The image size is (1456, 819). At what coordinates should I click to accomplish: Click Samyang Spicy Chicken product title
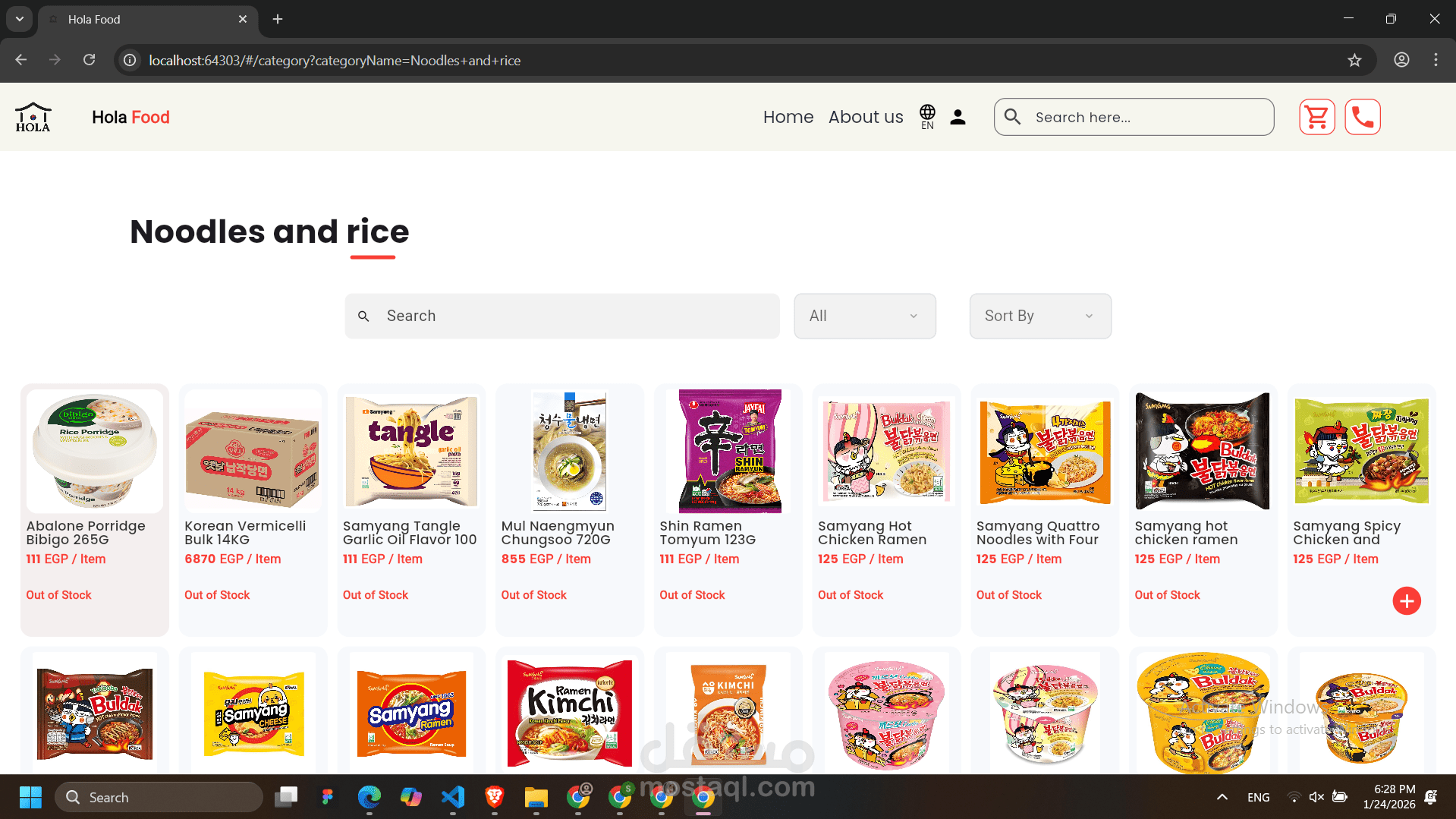(x=1347, y=533)
